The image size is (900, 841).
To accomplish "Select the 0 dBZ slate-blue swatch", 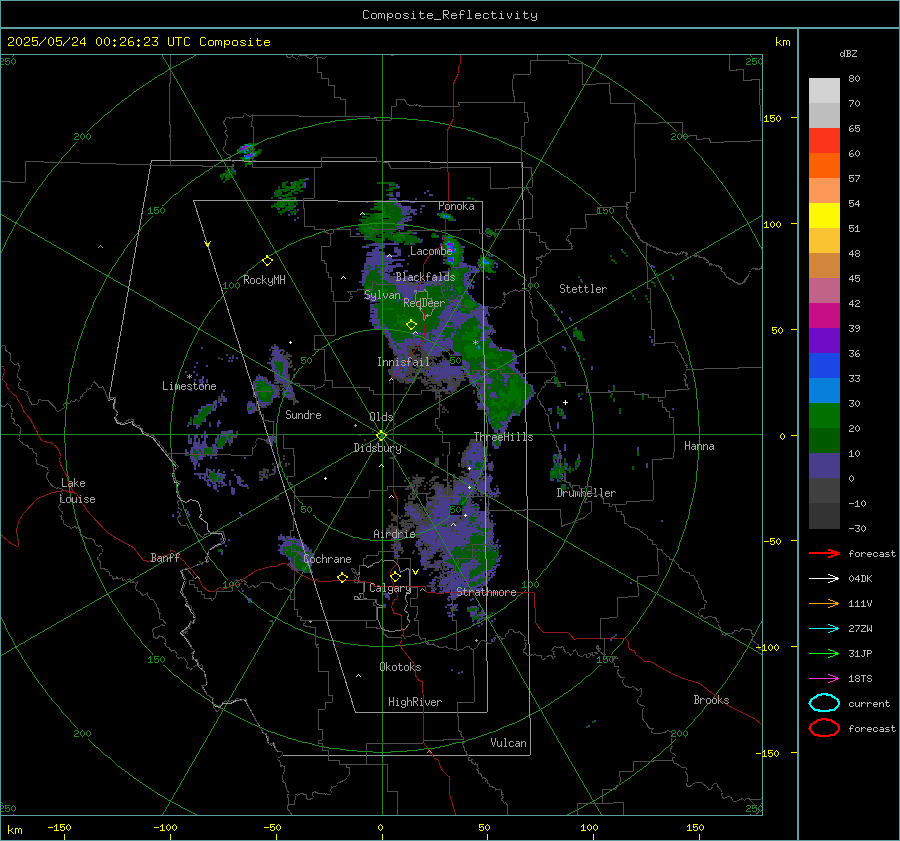I will pyautogui.click(x=824, y=466).
